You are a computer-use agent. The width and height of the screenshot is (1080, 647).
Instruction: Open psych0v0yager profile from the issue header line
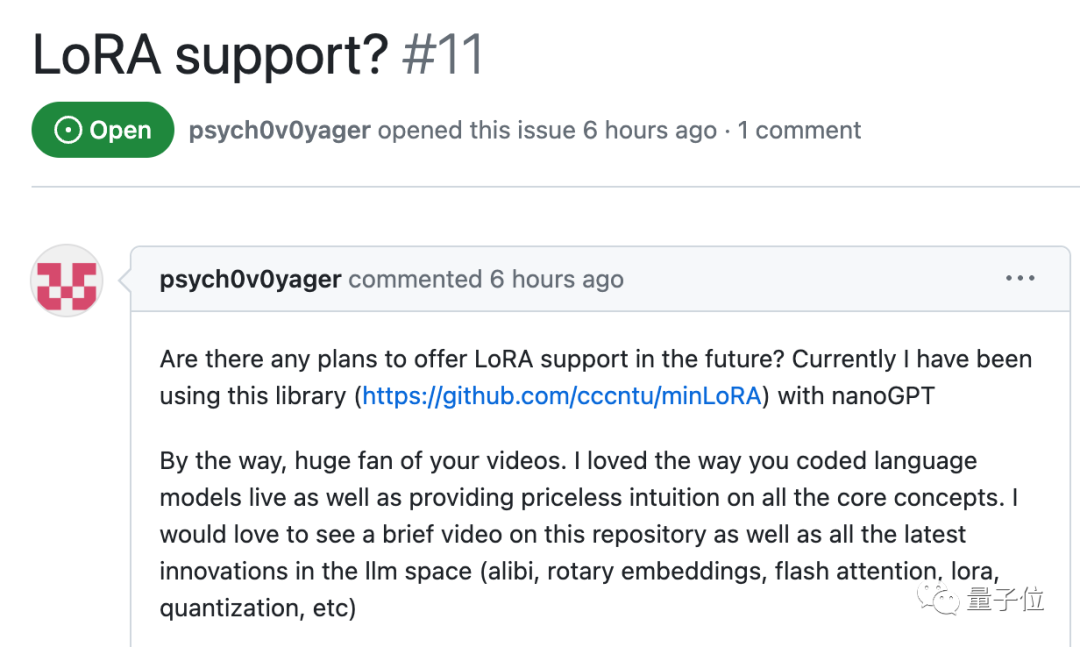coord(280,130)
